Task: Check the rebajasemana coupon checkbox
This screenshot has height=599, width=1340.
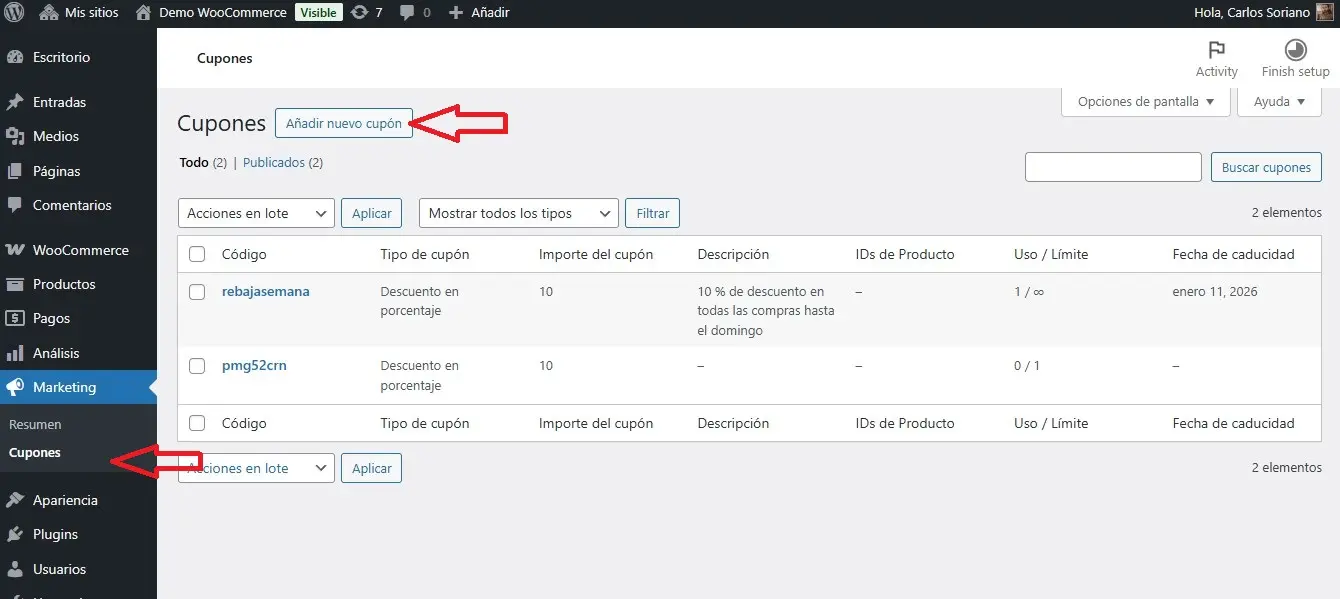Action: click(197, 292)
